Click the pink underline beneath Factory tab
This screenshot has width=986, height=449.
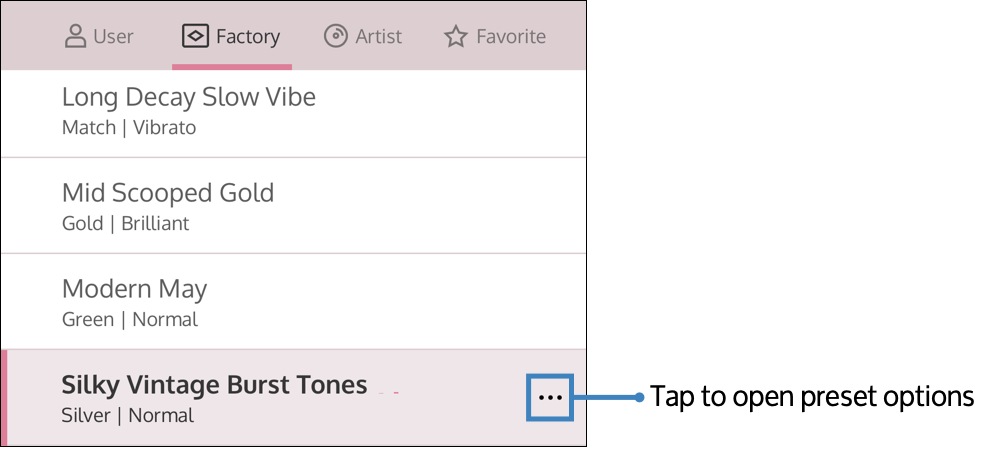pyautogui.click(x=232, y=67)
